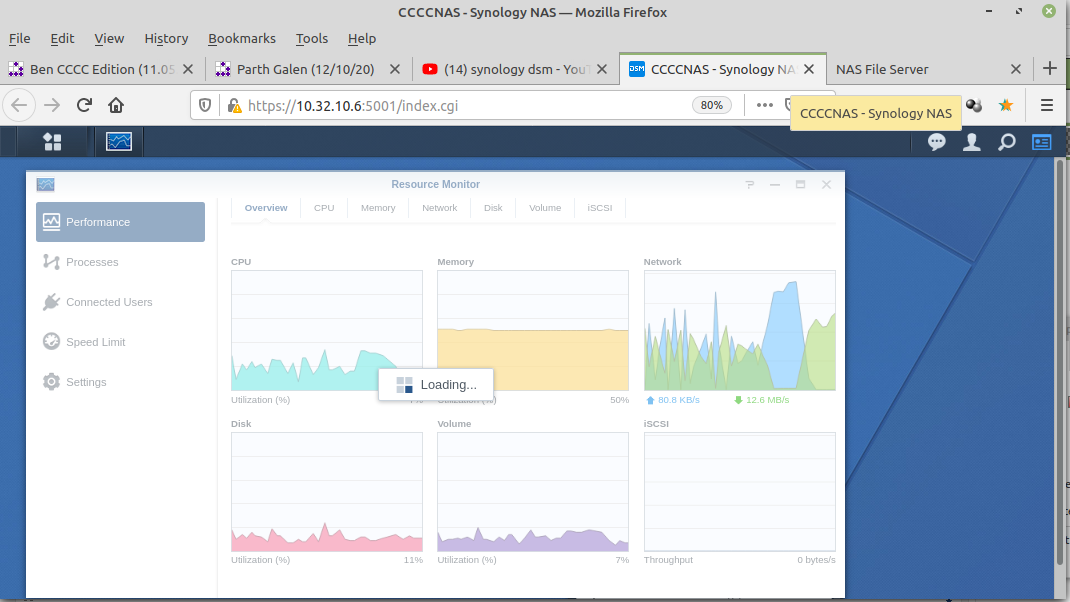Reload the page in Firefox
Viewport: 1070px width, 602px height.
click(85, 105)
